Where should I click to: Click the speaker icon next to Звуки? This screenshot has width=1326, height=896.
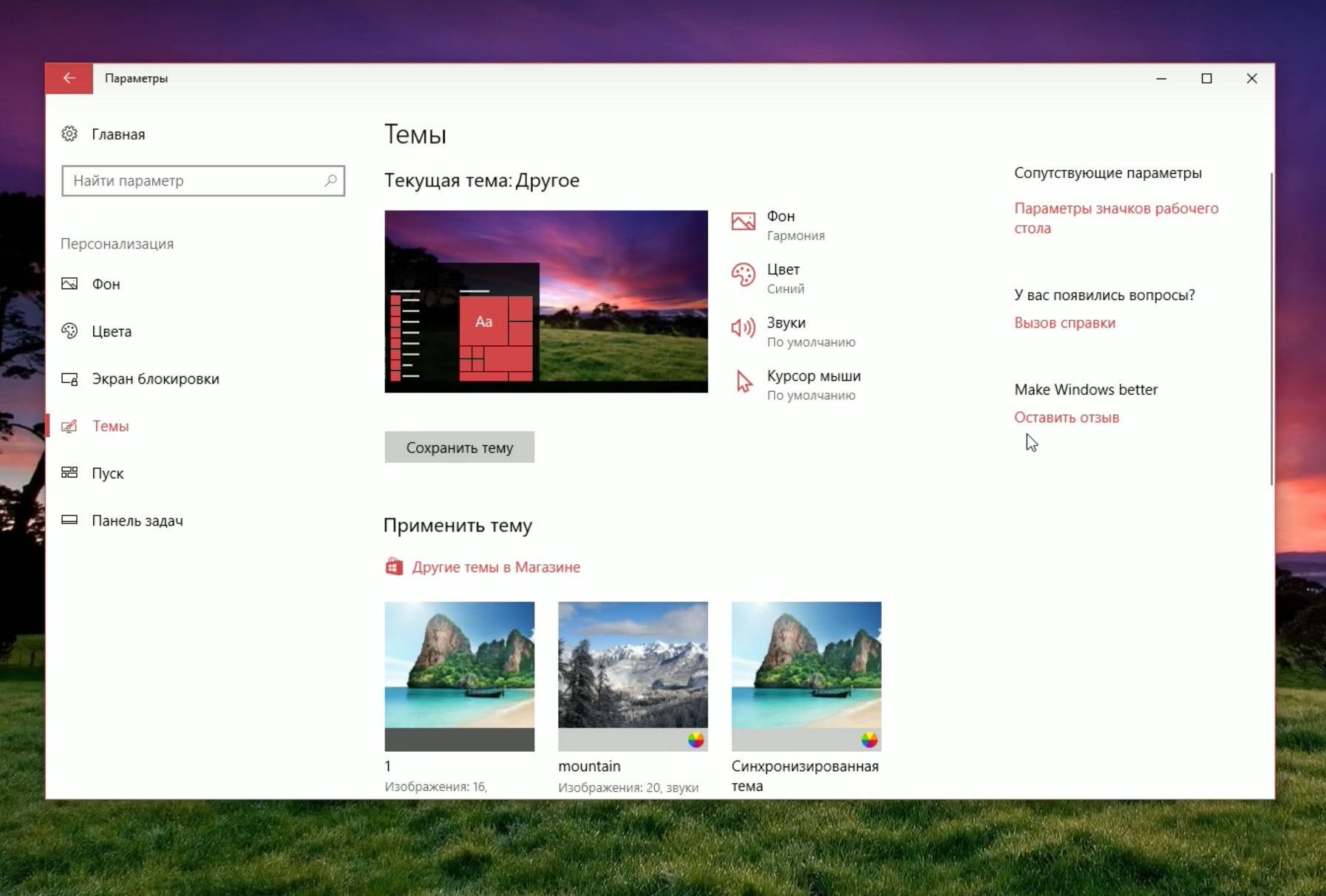(743, 327)
